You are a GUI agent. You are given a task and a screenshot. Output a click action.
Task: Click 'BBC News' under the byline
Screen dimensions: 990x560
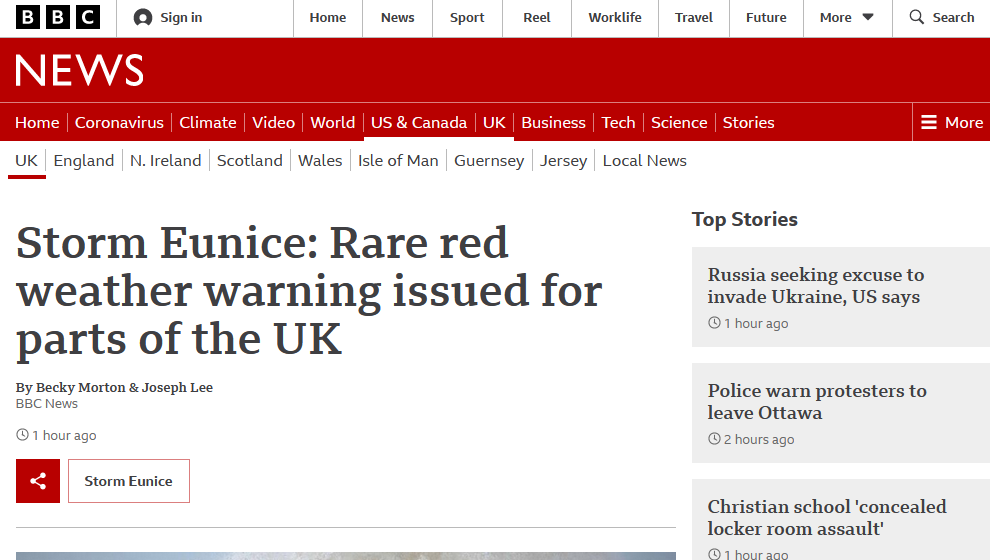(x=47, y=404)
